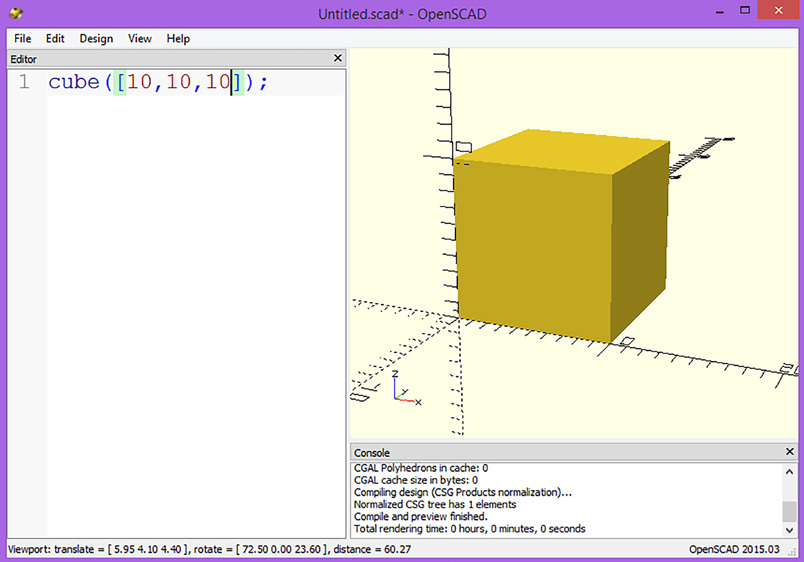Click the 'OpenSCAD 2015.03' status bar label
Viewport: 804px width, 562px height.
tap(734, 549)
